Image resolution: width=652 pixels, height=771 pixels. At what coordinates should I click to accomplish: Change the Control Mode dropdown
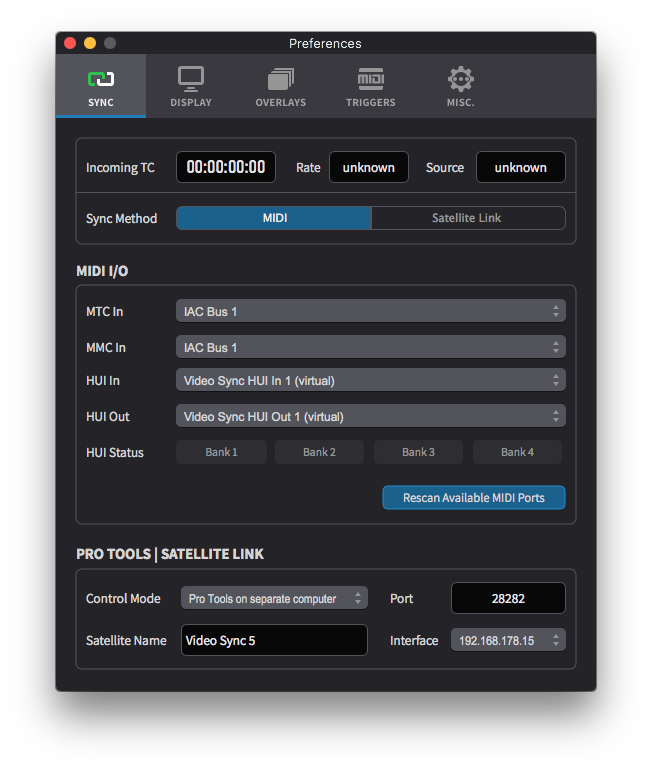273,598
